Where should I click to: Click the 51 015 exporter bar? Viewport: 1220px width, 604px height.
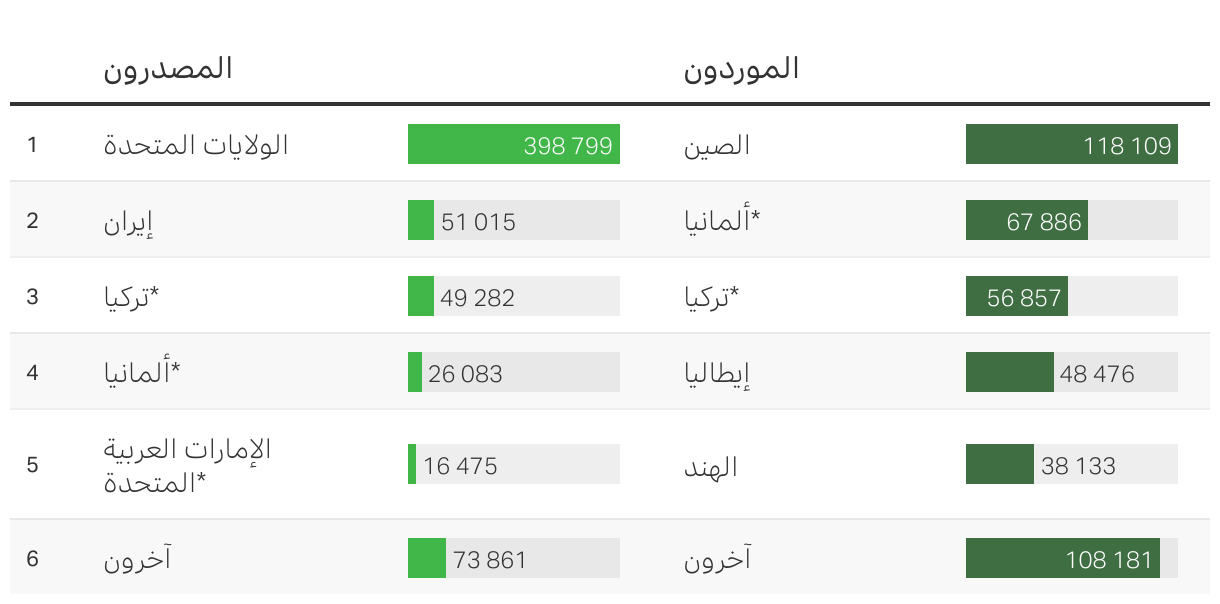(514, 220)
